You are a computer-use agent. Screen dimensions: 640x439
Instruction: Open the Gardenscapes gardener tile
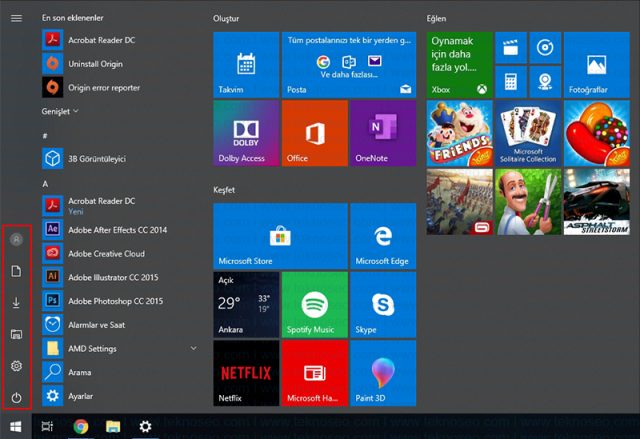(528, 202)
